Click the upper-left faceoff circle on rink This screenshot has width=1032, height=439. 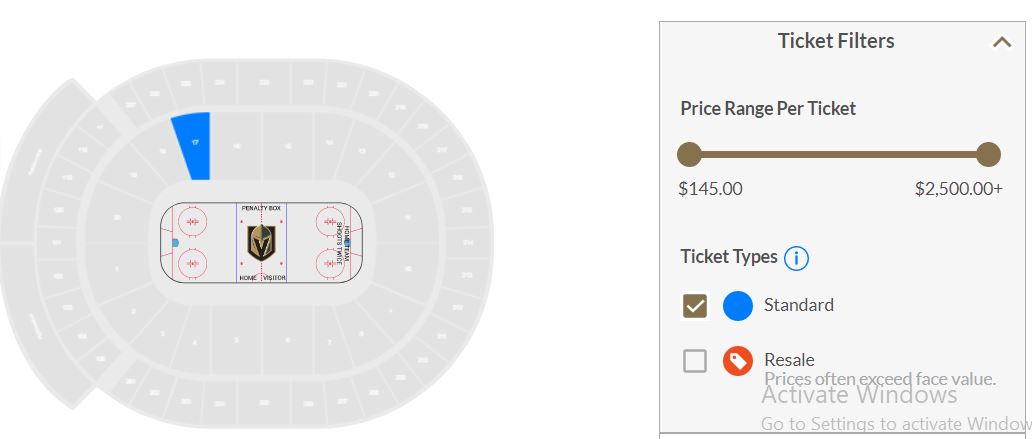coord(195,220)
